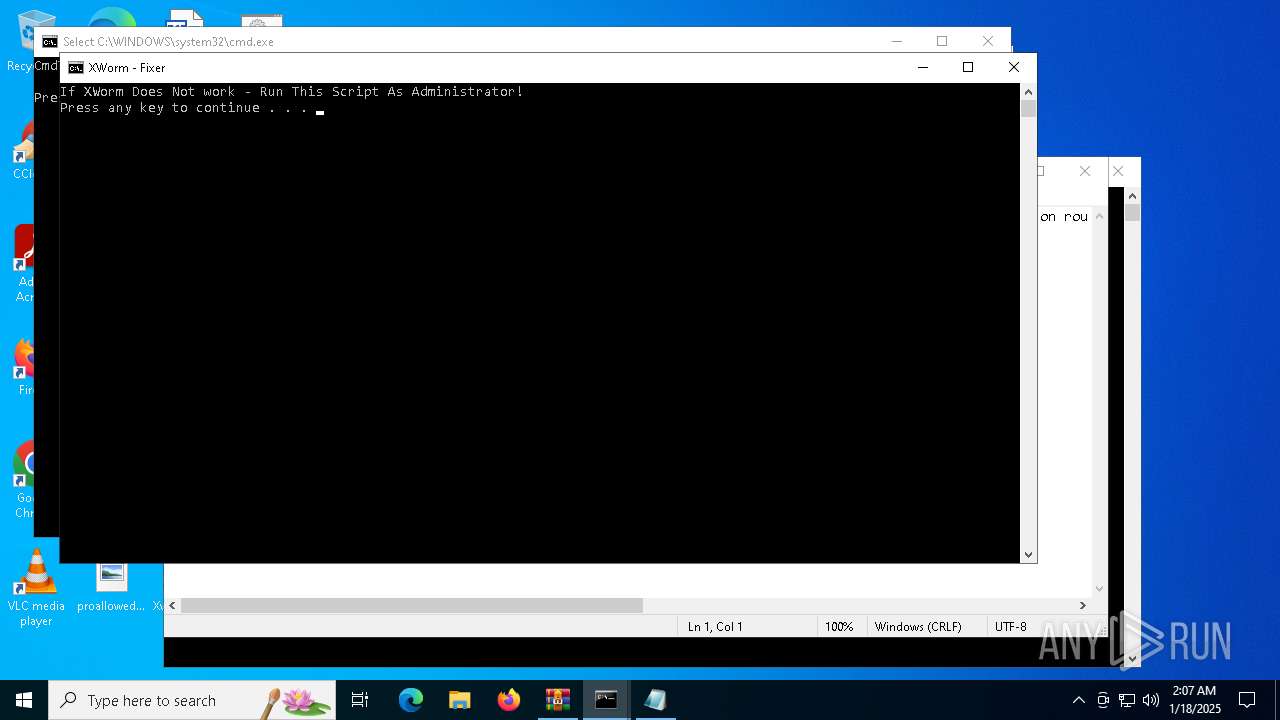Close the XWorm - Fixer window

click(x=1013, y=67)
